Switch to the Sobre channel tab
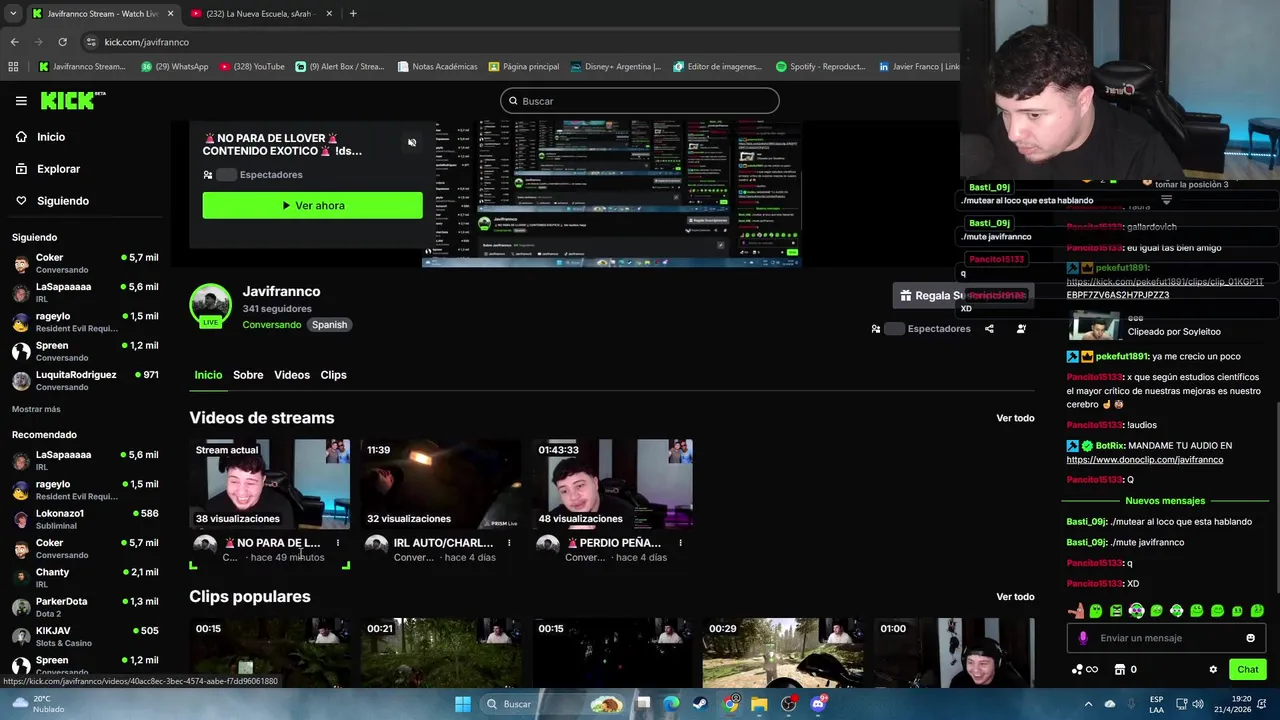 248,375
